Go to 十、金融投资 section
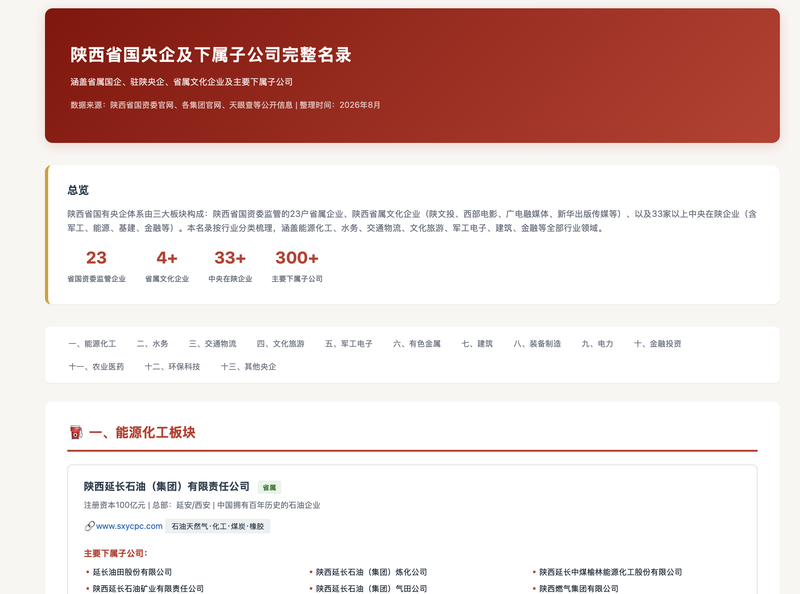 658,343
